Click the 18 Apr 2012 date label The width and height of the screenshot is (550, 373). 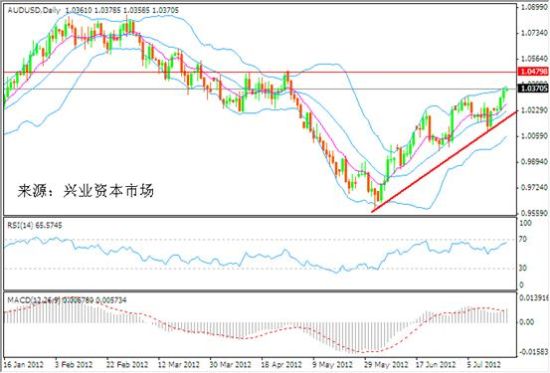click(282, 364)
